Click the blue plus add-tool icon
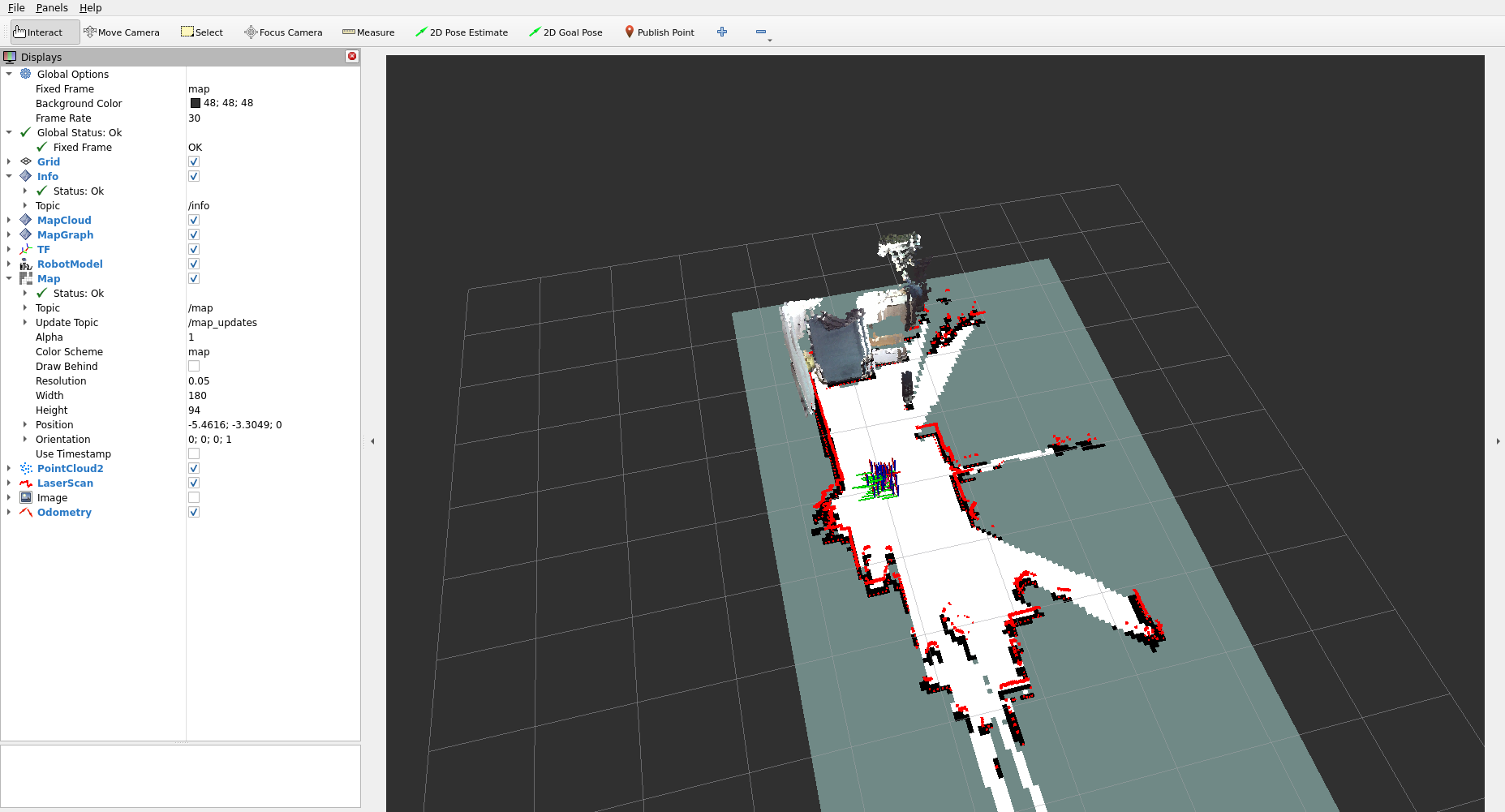The height and width of the screenshot is (812, 1505). coord(722,32)
